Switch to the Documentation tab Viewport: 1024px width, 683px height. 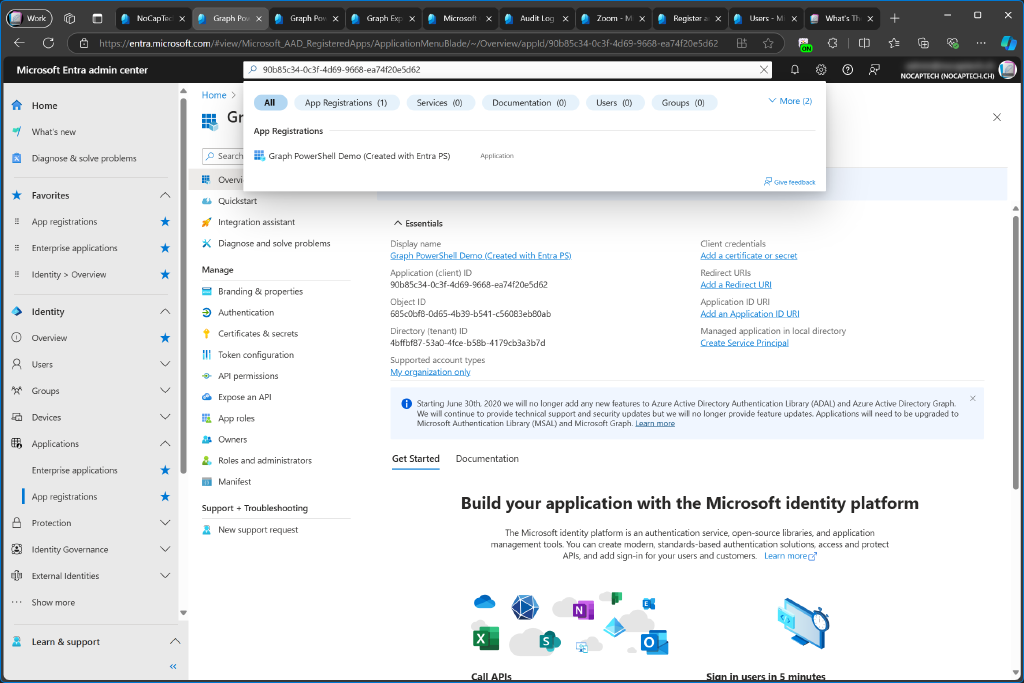point(487,459)
